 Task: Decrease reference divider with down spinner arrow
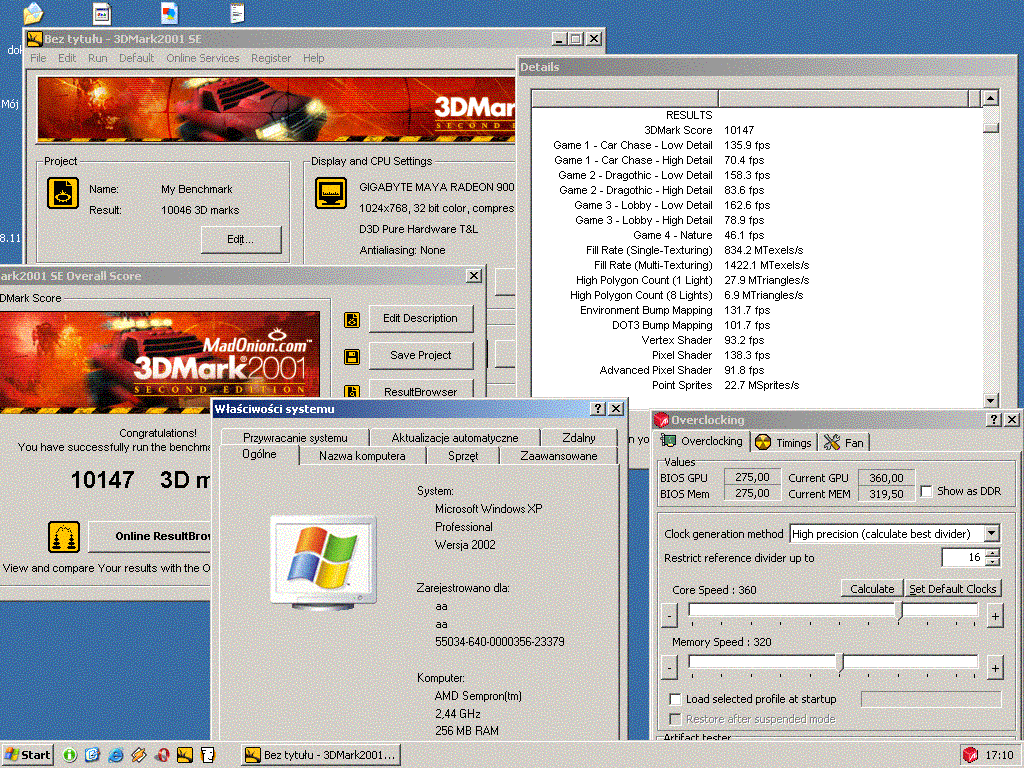coord(993,562)
